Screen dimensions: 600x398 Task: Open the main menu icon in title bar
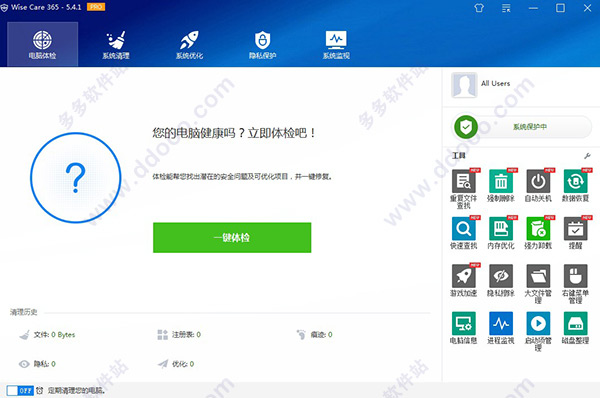(506, 8)
